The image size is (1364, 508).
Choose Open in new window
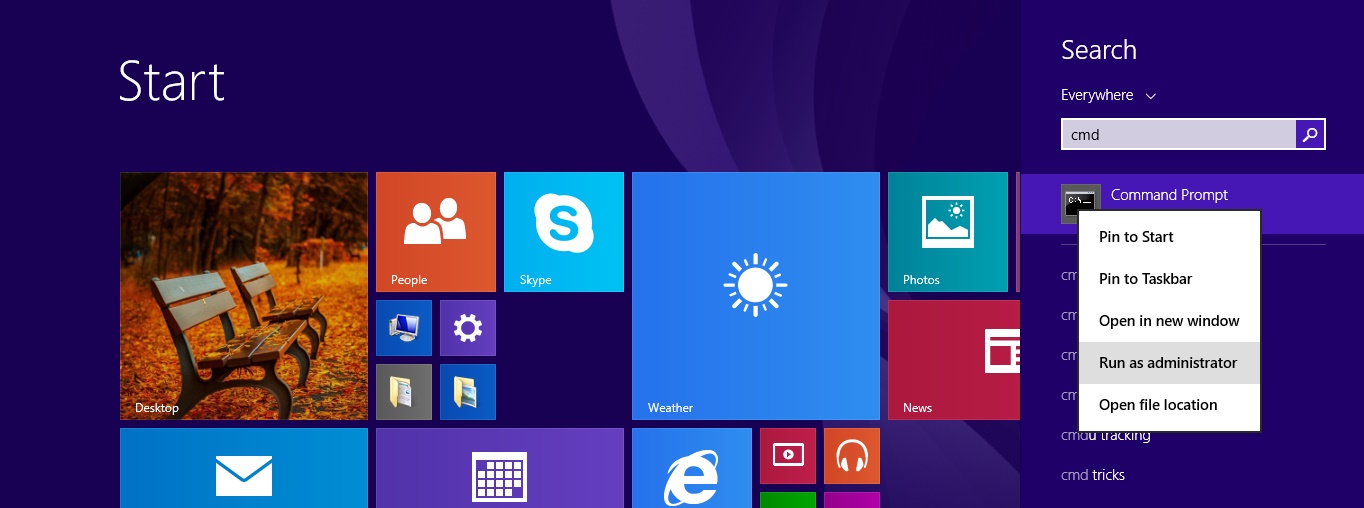1169,321
